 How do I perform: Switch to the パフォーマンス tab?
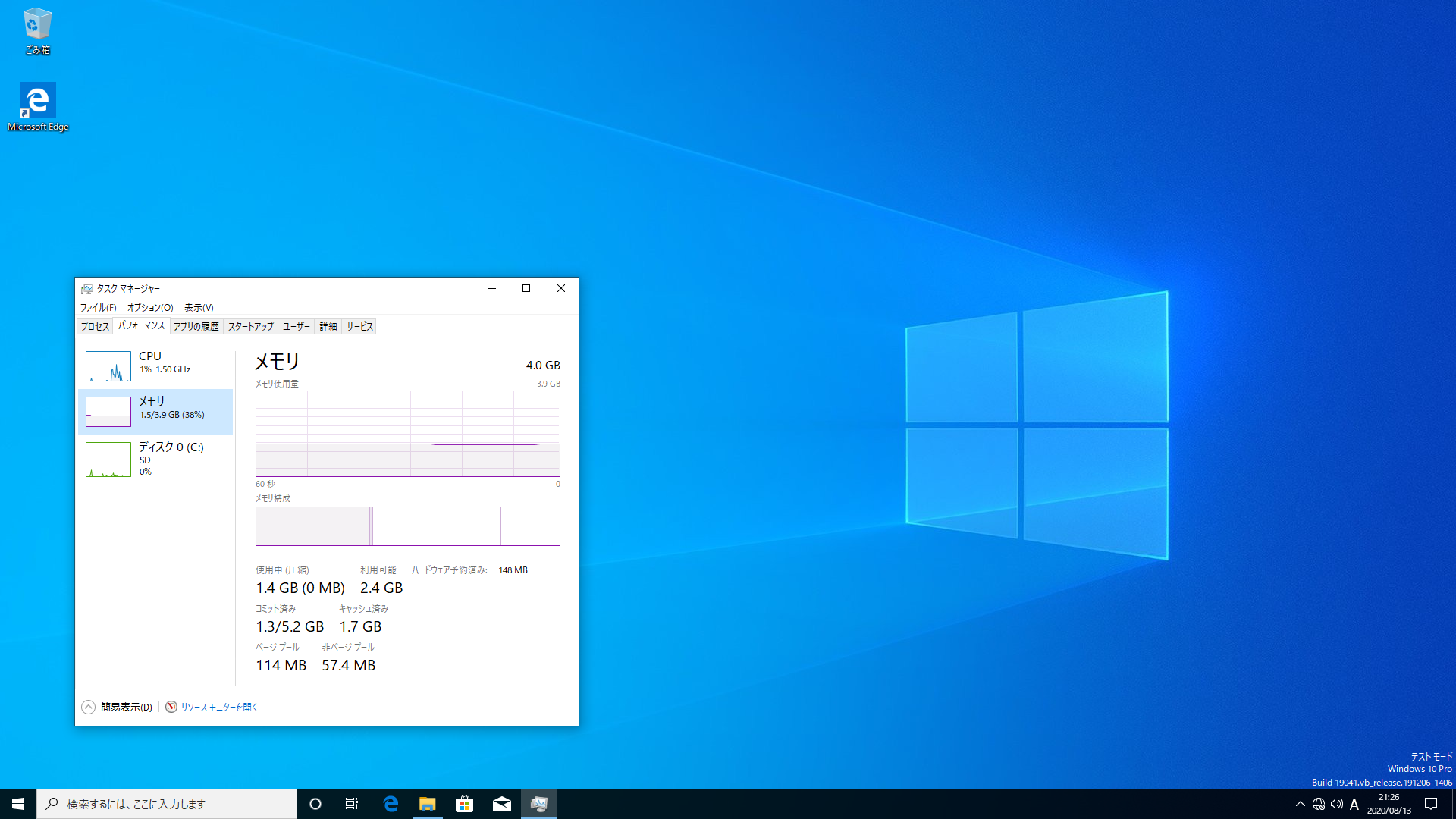[x=141, y=325]
